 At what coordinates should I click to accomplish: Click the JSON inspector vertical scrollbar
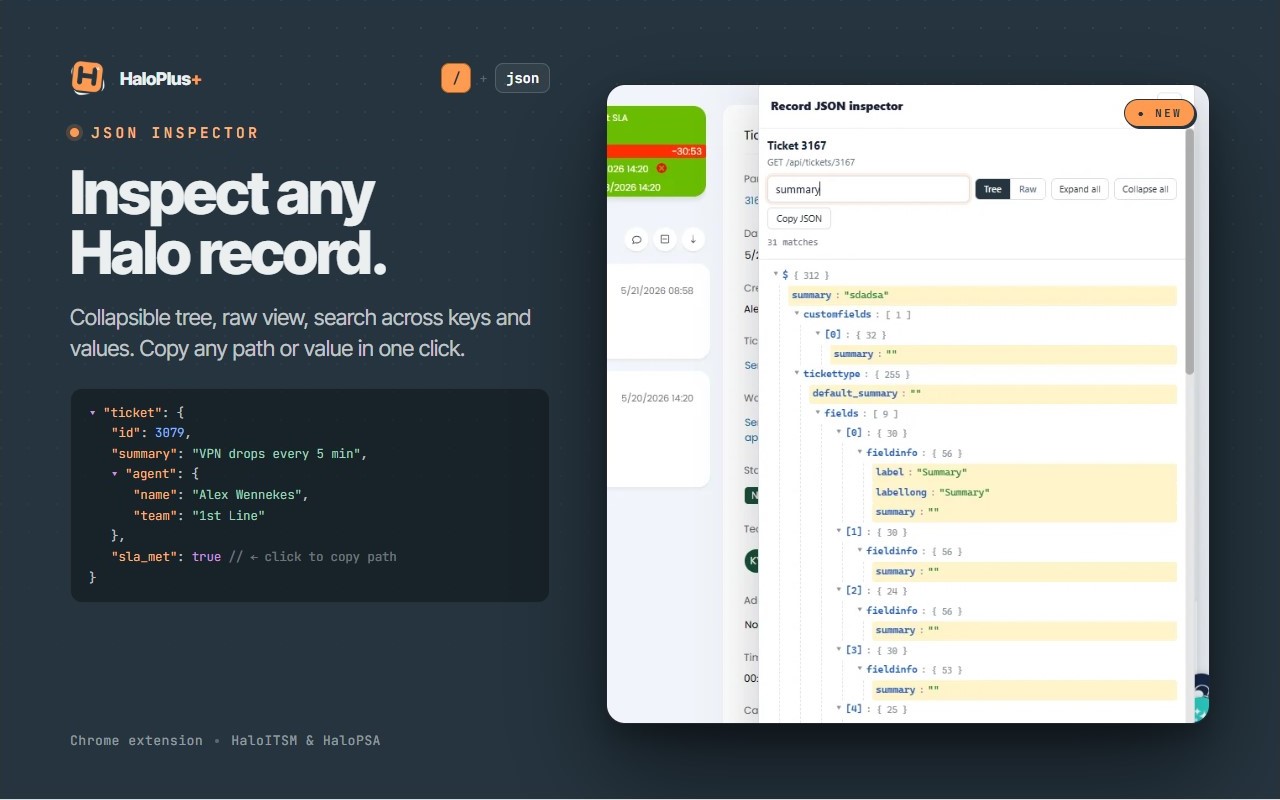coord(1189,251)
